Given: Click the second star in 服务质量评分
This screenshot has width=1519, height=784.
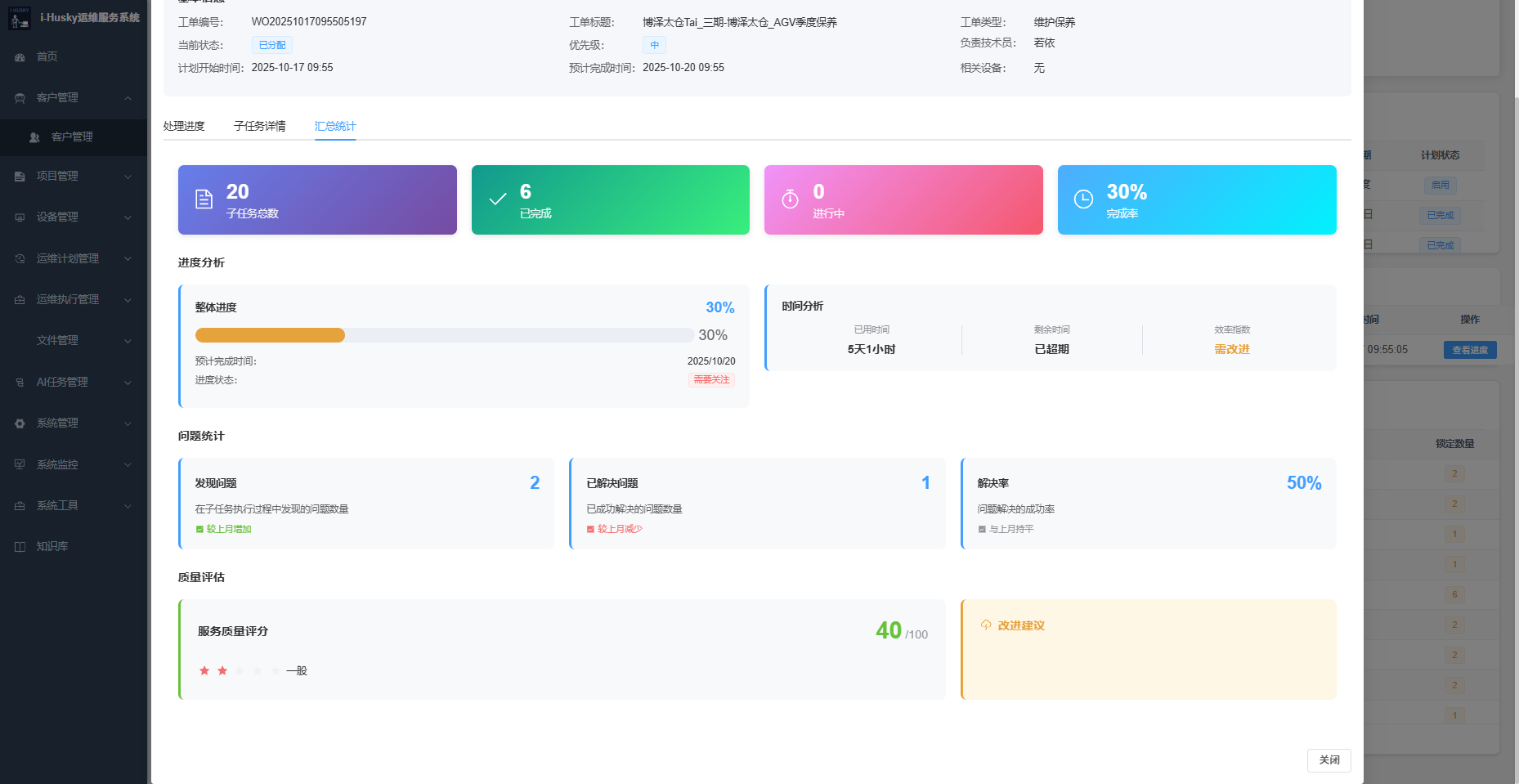Looking at the screenshot, I should pos(222,671).
